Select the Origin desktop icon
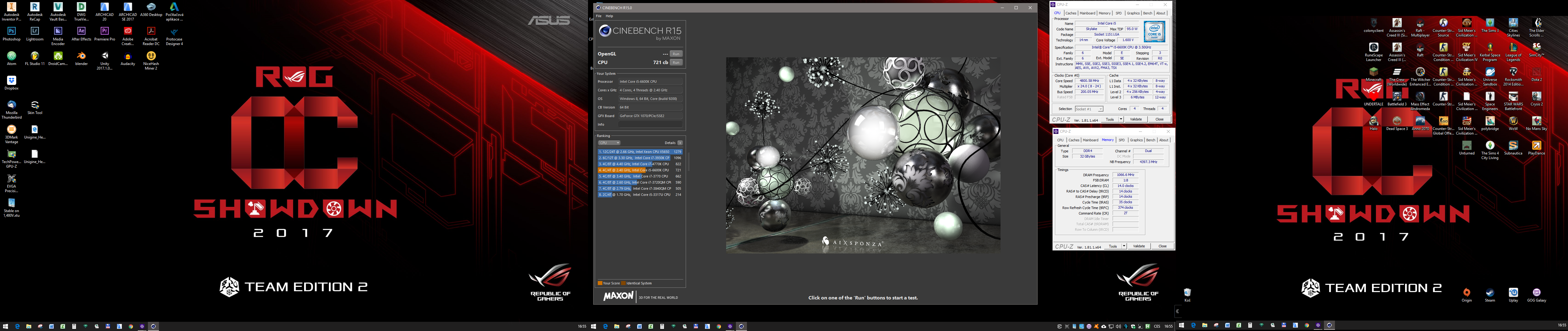The image size is (1568, 331). [1467, 295]
